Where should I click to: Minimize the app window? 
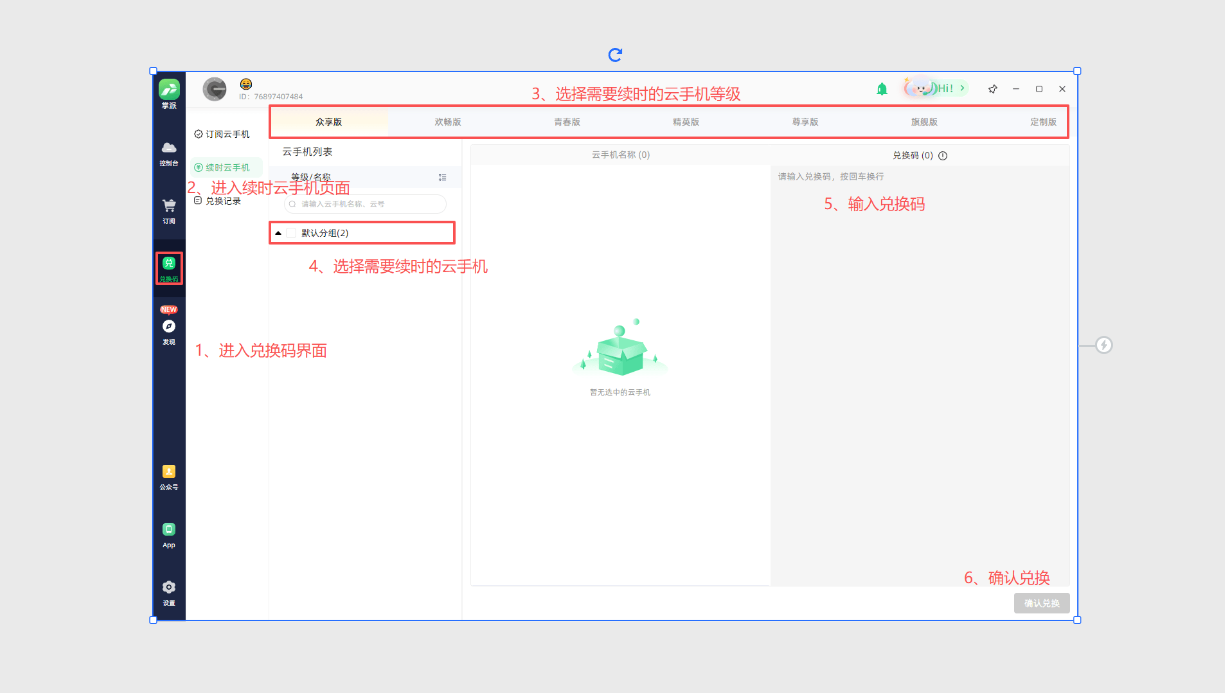click(x=1016, y=89)
